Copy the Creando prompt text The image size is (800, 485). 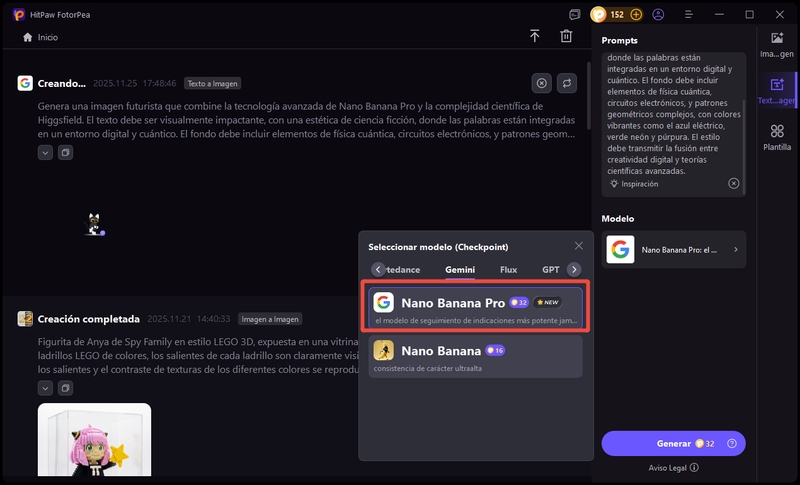point(65,152)
